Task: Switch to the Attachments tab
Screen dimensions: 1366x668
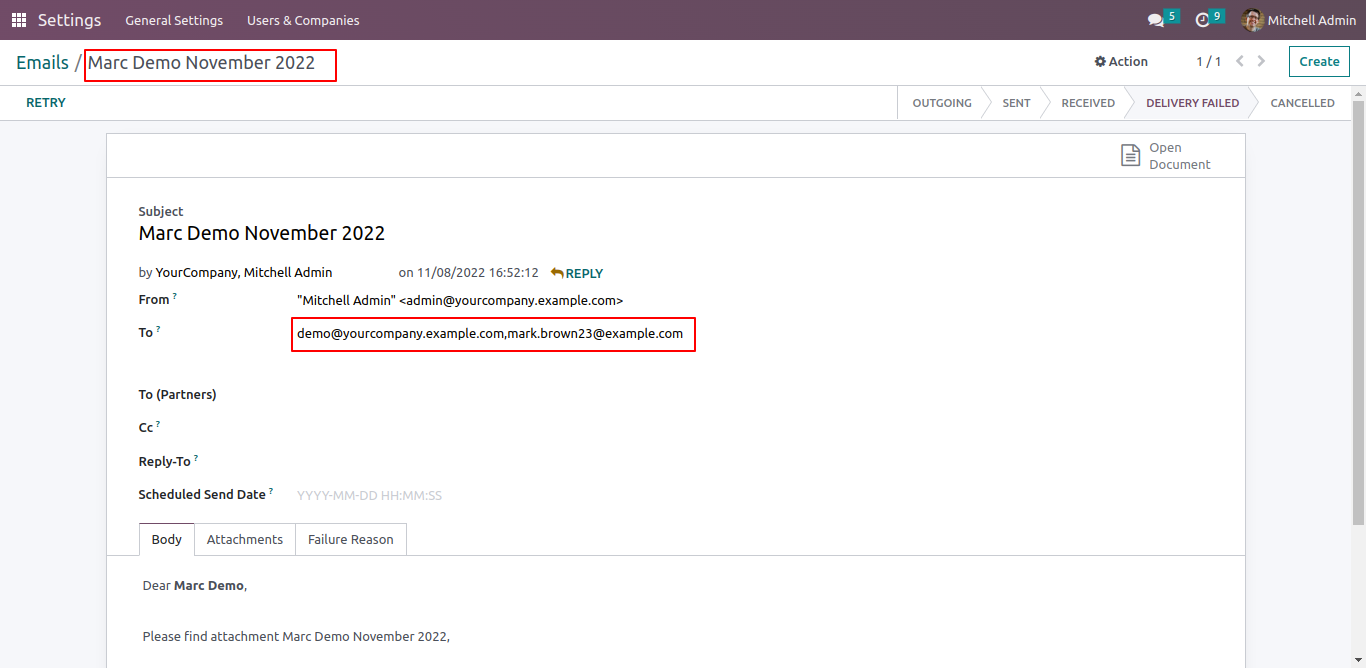Action: click(x=245, y=539)
